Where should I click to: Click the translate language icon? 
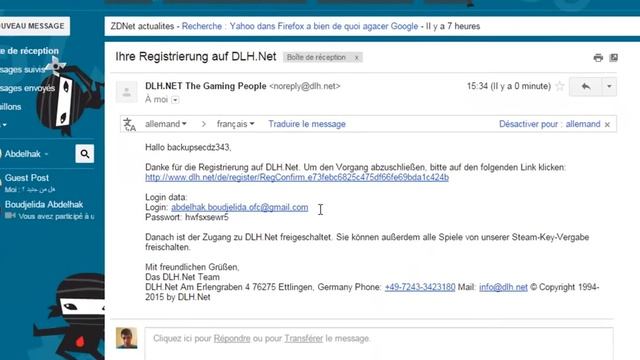pos(129,124)
